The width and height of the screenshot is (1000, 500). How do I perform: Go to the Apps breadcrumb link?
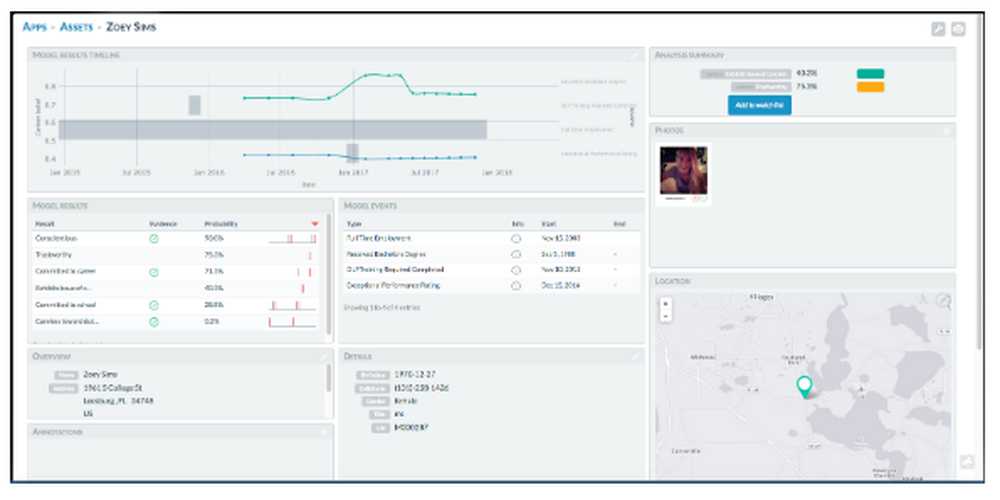pos(34,27)
